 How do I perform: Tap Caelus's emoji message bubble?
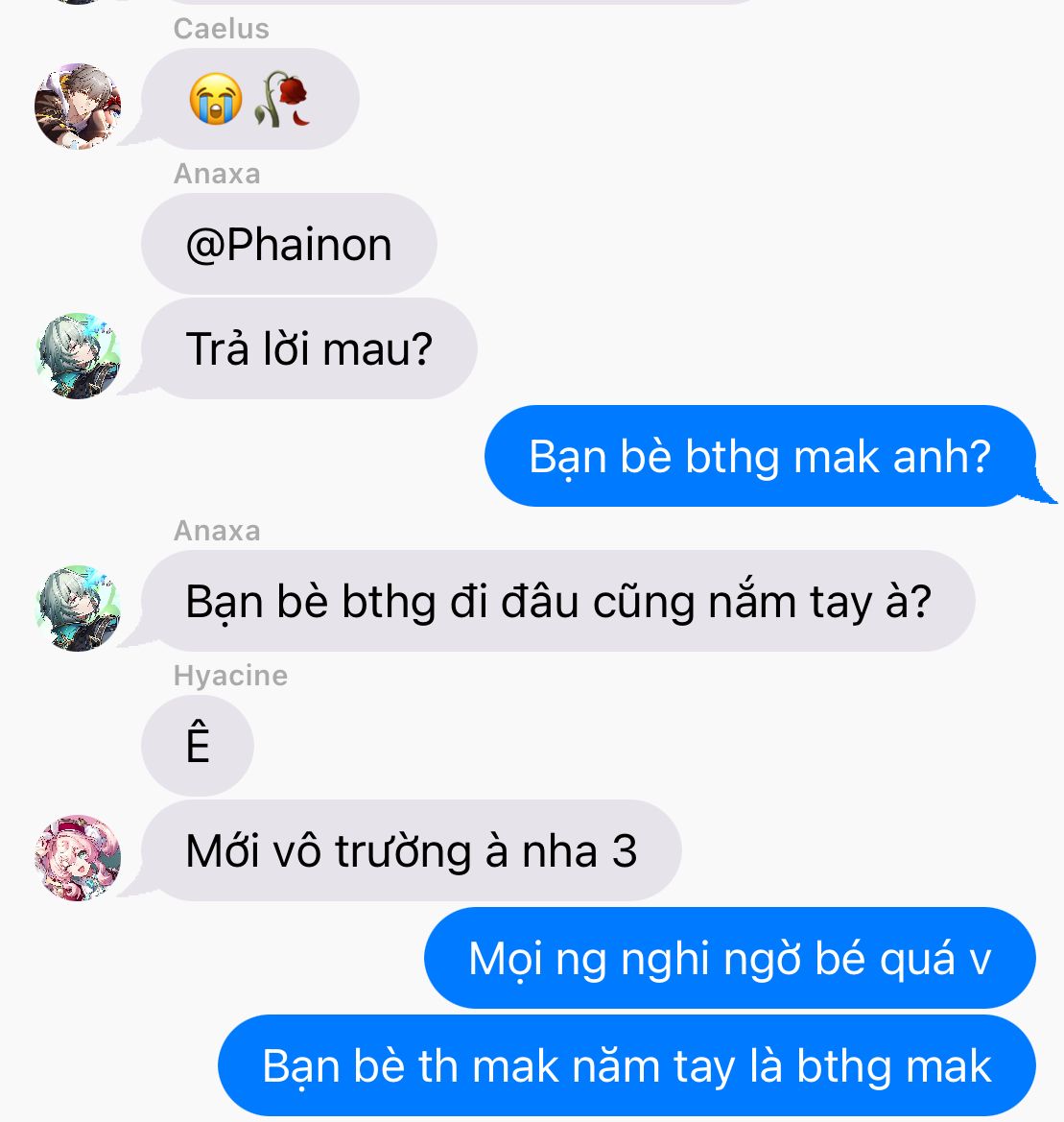pyautogui.click(x=249, y=99)
